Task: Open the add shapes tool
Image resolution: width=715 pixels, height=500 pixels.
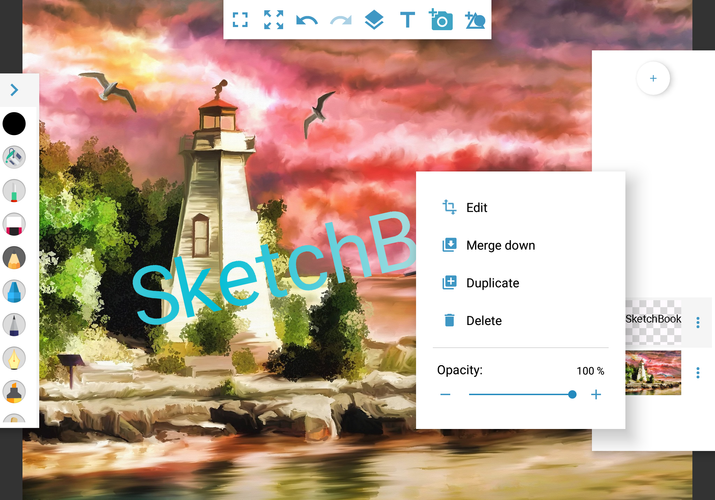Action: point(475,21)
